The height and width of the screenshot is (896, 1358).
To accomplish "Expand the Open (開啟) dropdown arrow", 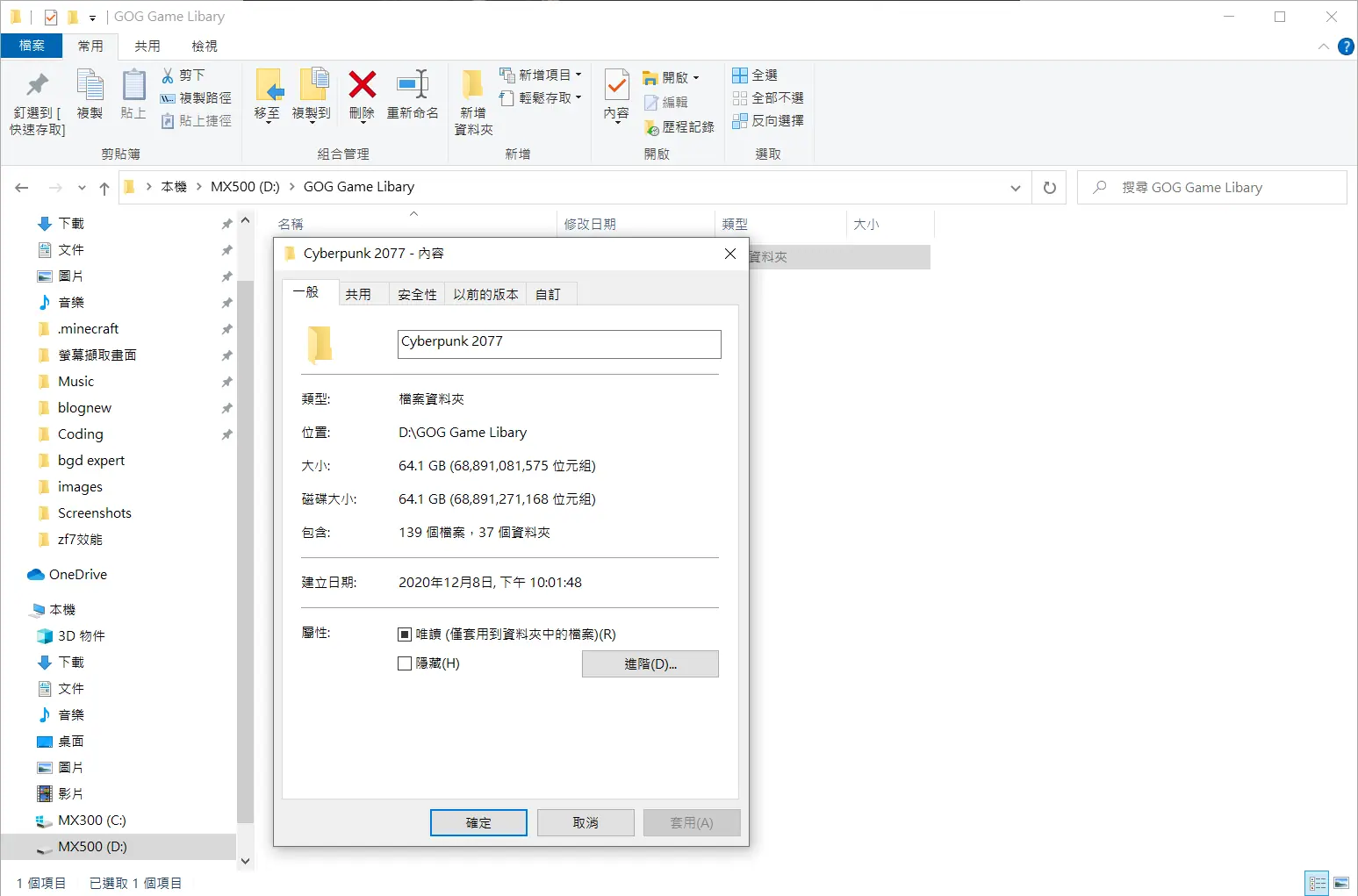I will (x=696, y=78).
